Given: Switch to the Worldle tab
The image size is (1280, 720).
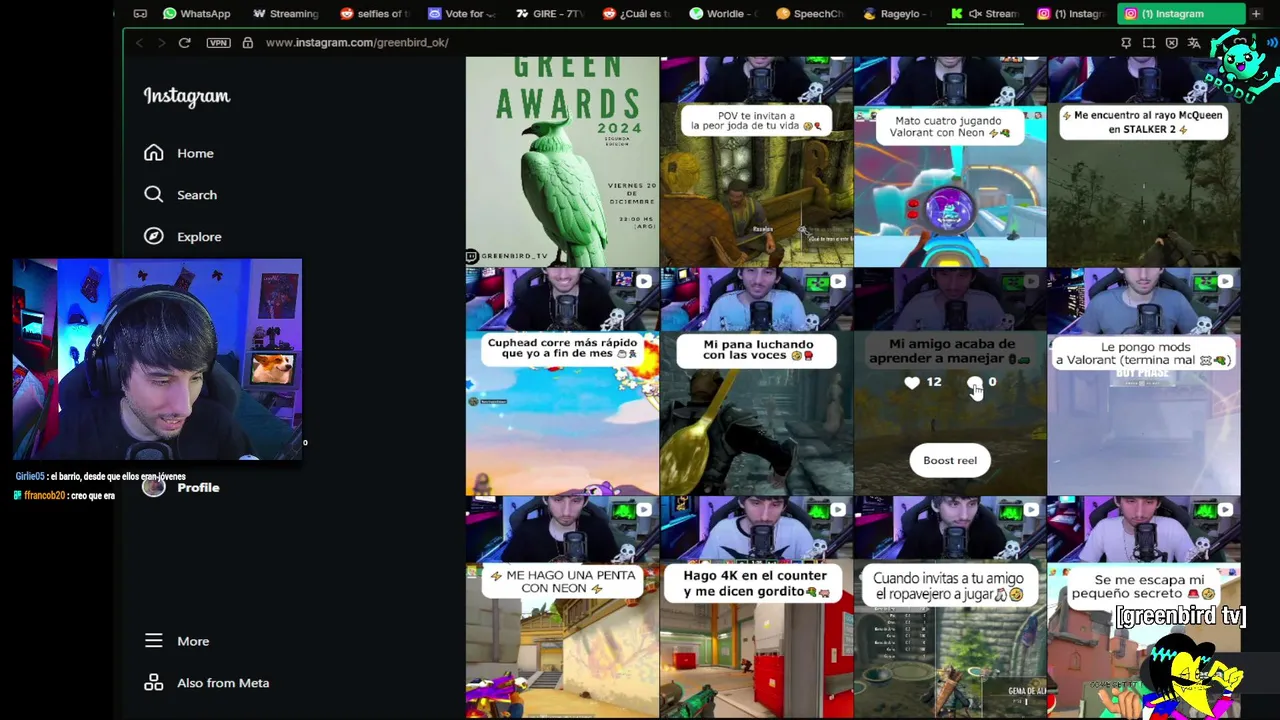Looking at the screenshot, I should tap(724, 14).
